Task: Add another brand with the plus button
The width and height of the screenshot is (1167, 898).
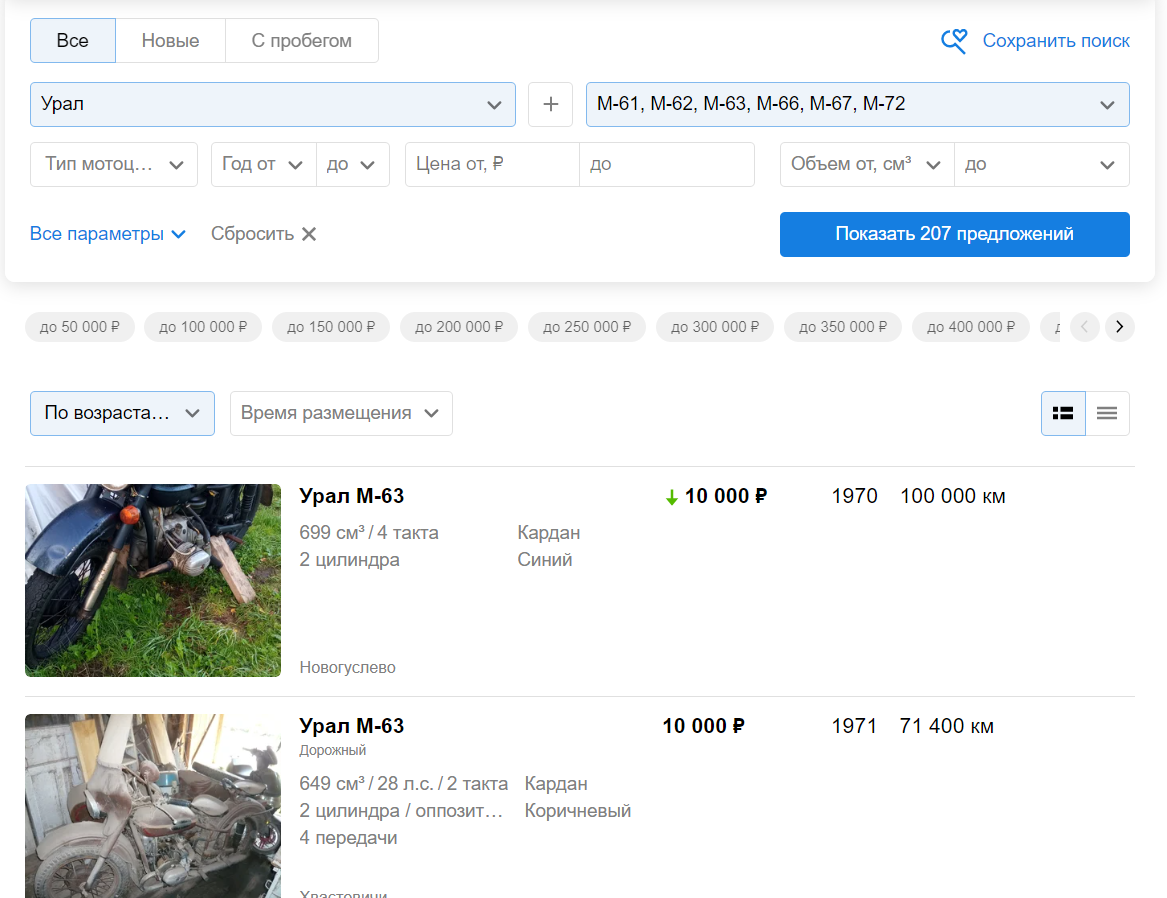Action: (550, 104)
